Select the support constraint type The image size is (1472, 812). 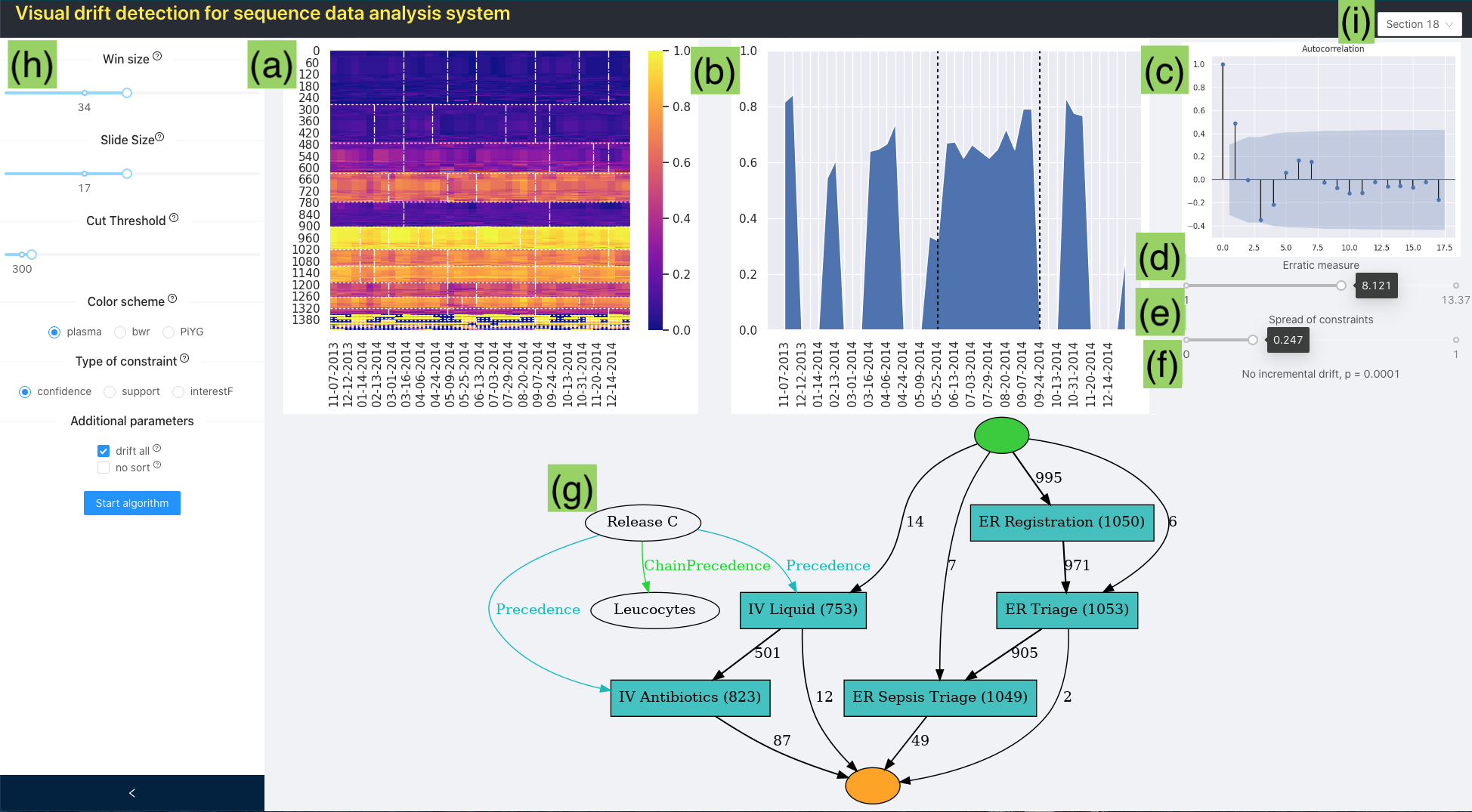point(110,391)
